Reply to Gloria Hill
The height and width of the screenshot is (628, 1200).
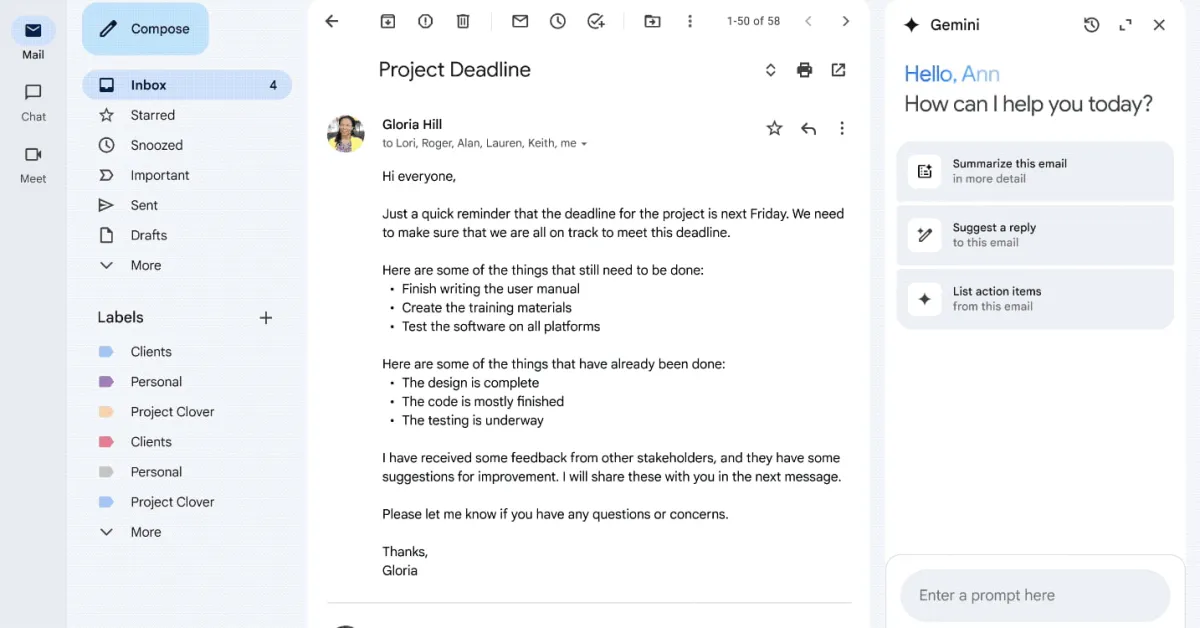coord(808,128)
